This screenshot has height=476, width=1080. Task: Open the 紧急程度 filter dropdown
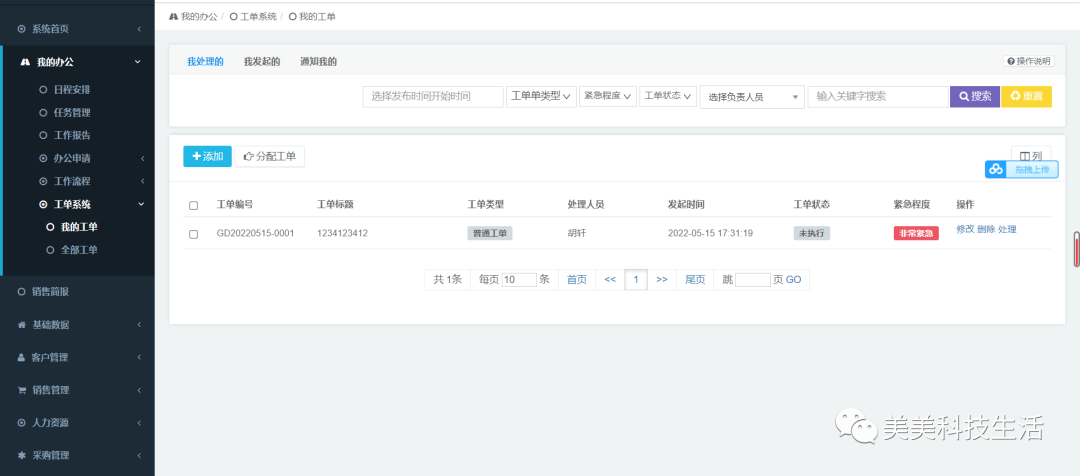pos(608,97)
